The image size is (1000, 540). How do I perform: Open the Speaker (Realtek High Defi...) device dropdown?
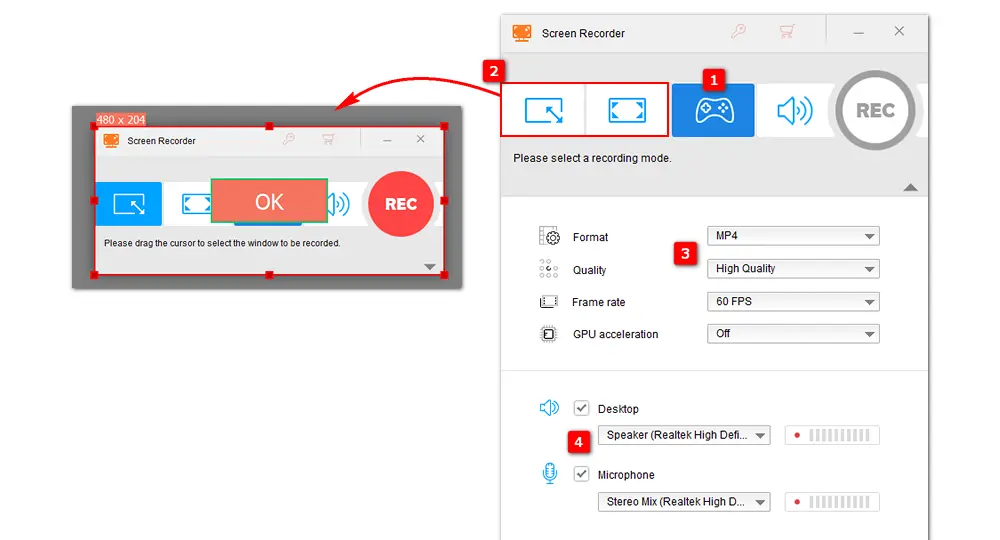(684, 435)
